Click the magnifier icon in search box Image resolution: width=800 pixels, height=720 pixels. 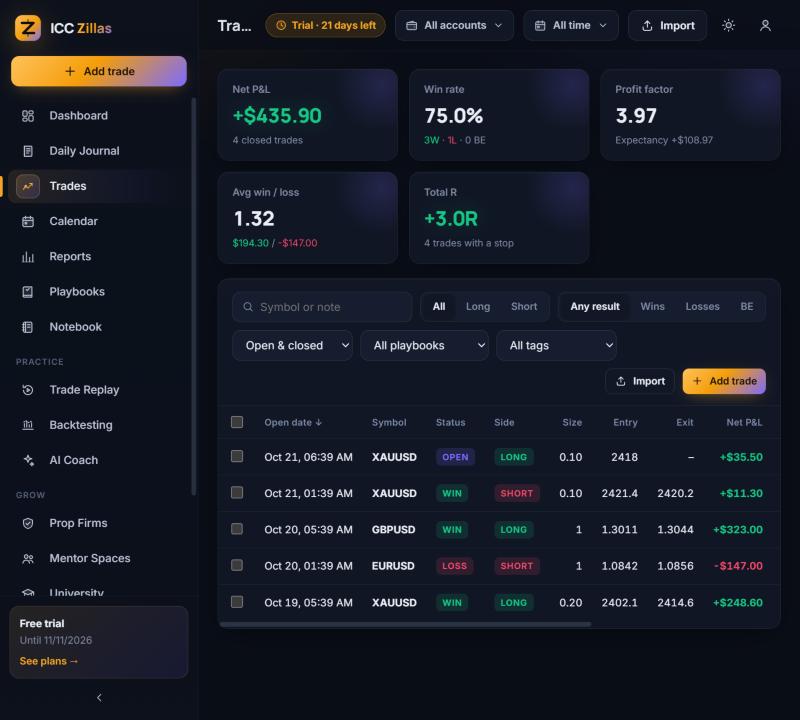pyautogui.click(x=248, y=307)
